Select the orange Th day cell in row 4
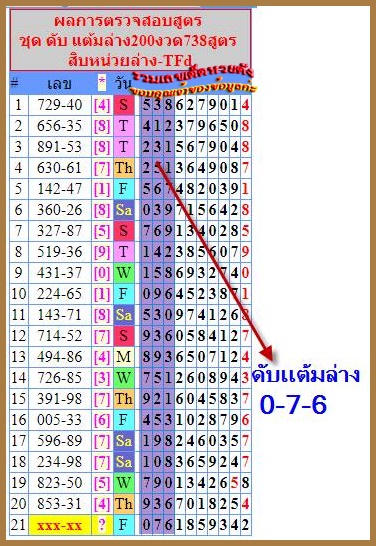Image resolution: width=376 pixels, height=546 pixels. tap(124, 168)
